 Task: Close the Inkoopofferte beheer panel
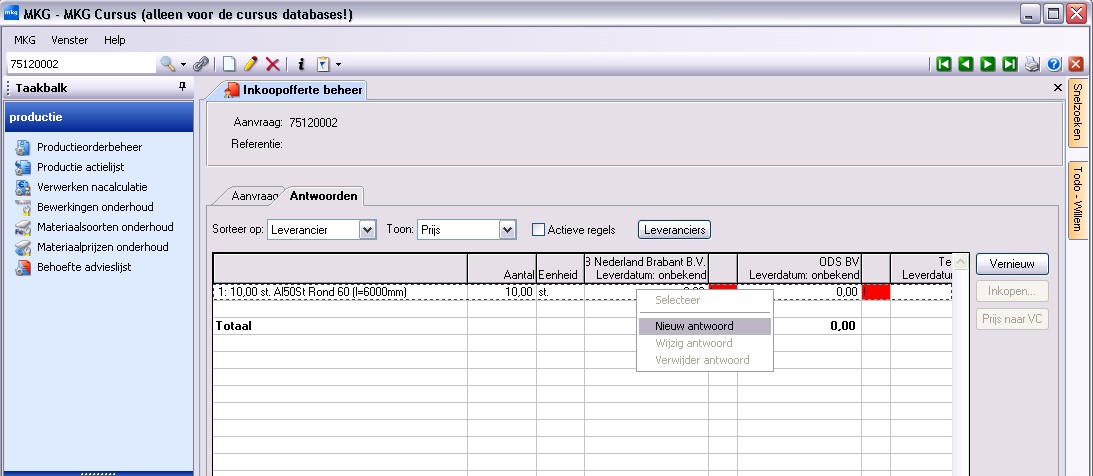(1057, 89)
